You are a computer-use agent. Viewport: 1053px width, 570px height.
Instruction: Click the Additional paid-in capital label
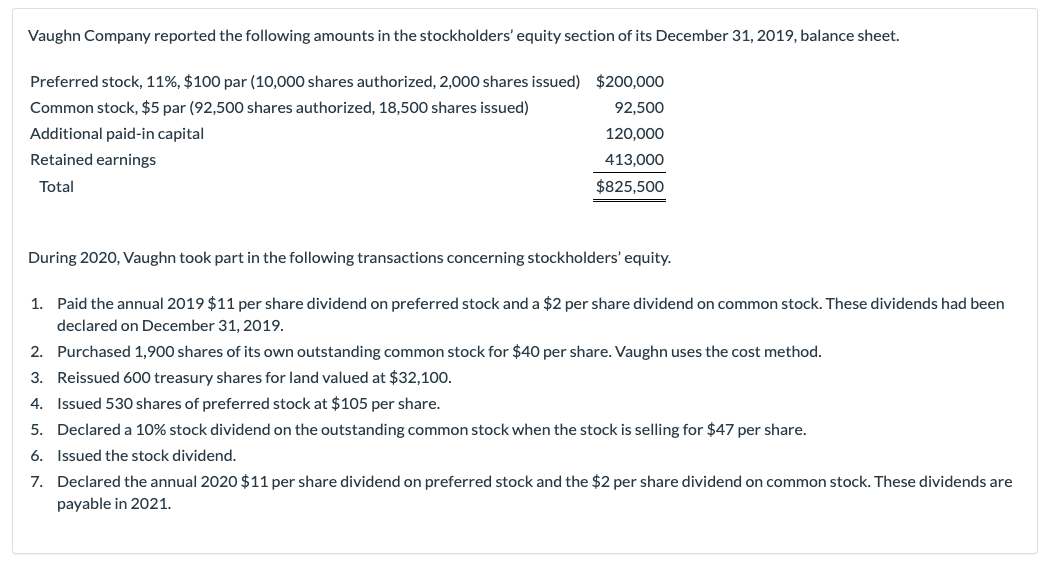117,133
